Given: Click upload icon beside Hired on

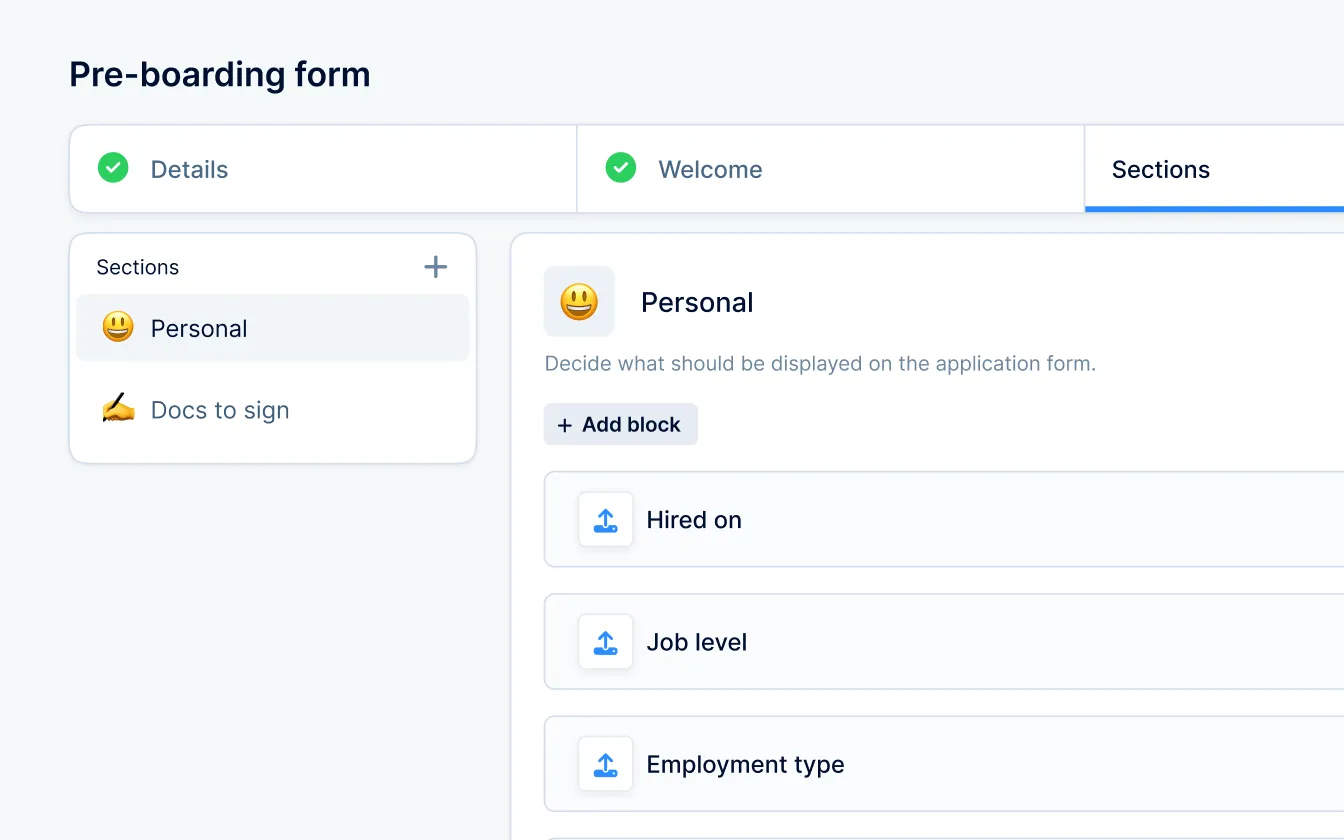Looking at the screenshot, I should coord(605,520).
